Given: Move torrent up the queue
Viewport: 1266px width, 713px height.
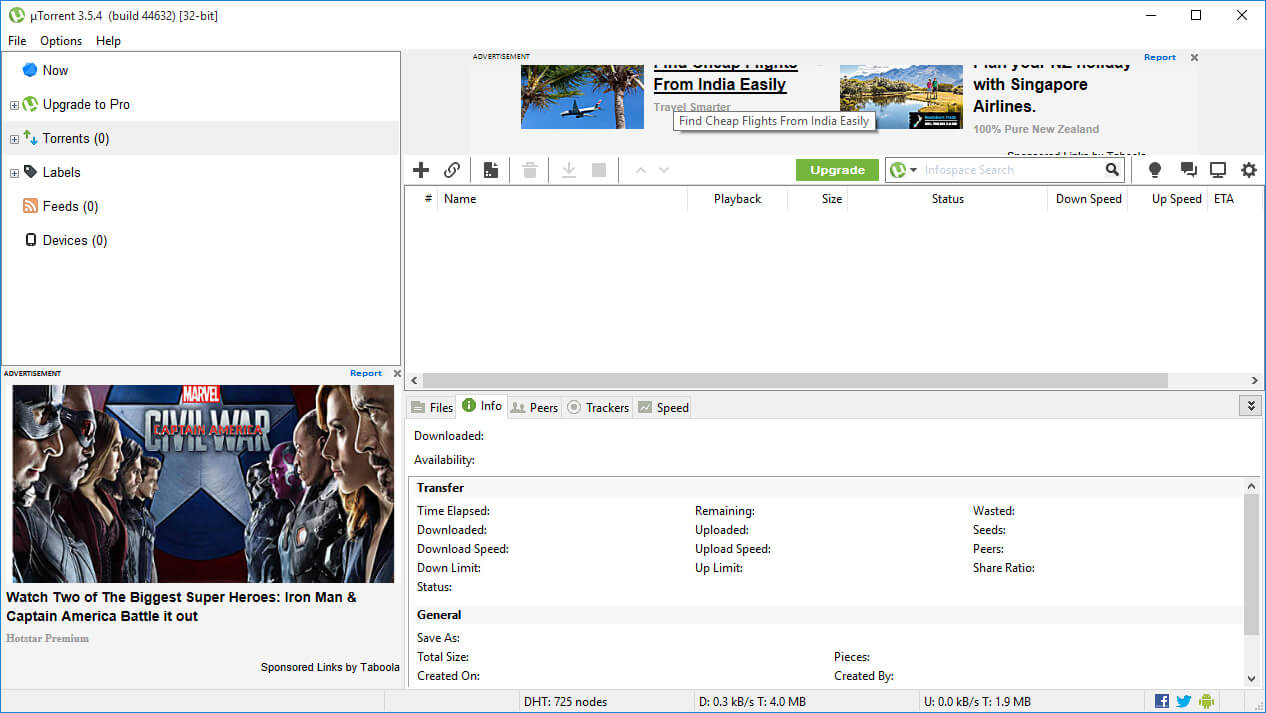Looking at the screenshot, I should pyautogui.click(x=641, y=170).
